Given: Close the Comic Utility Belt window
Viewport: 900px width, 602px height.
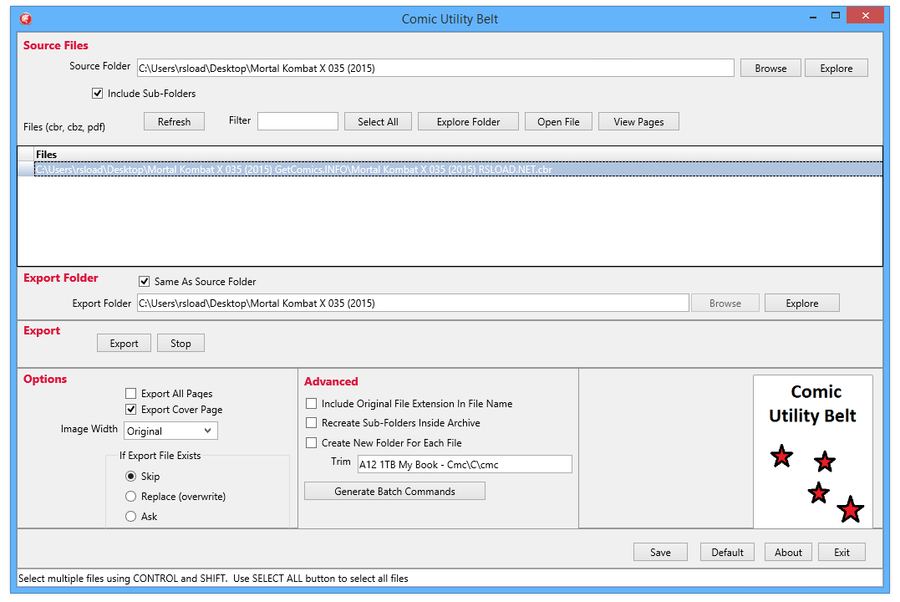Looking at the screenshot, I should pyautogui.click(x=866, y=16).
